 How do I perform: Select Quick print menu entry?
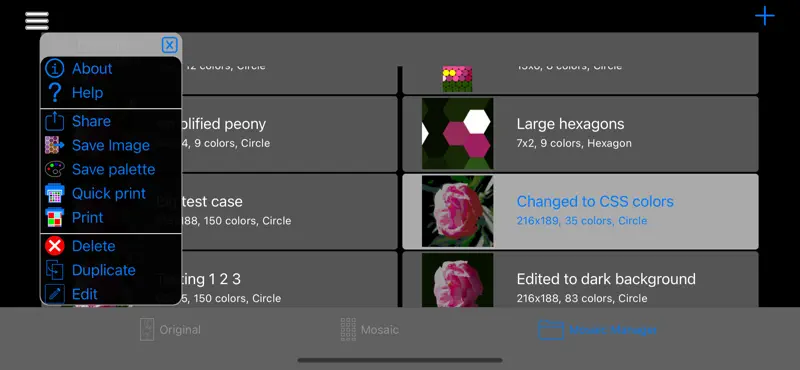pos(109,193)
